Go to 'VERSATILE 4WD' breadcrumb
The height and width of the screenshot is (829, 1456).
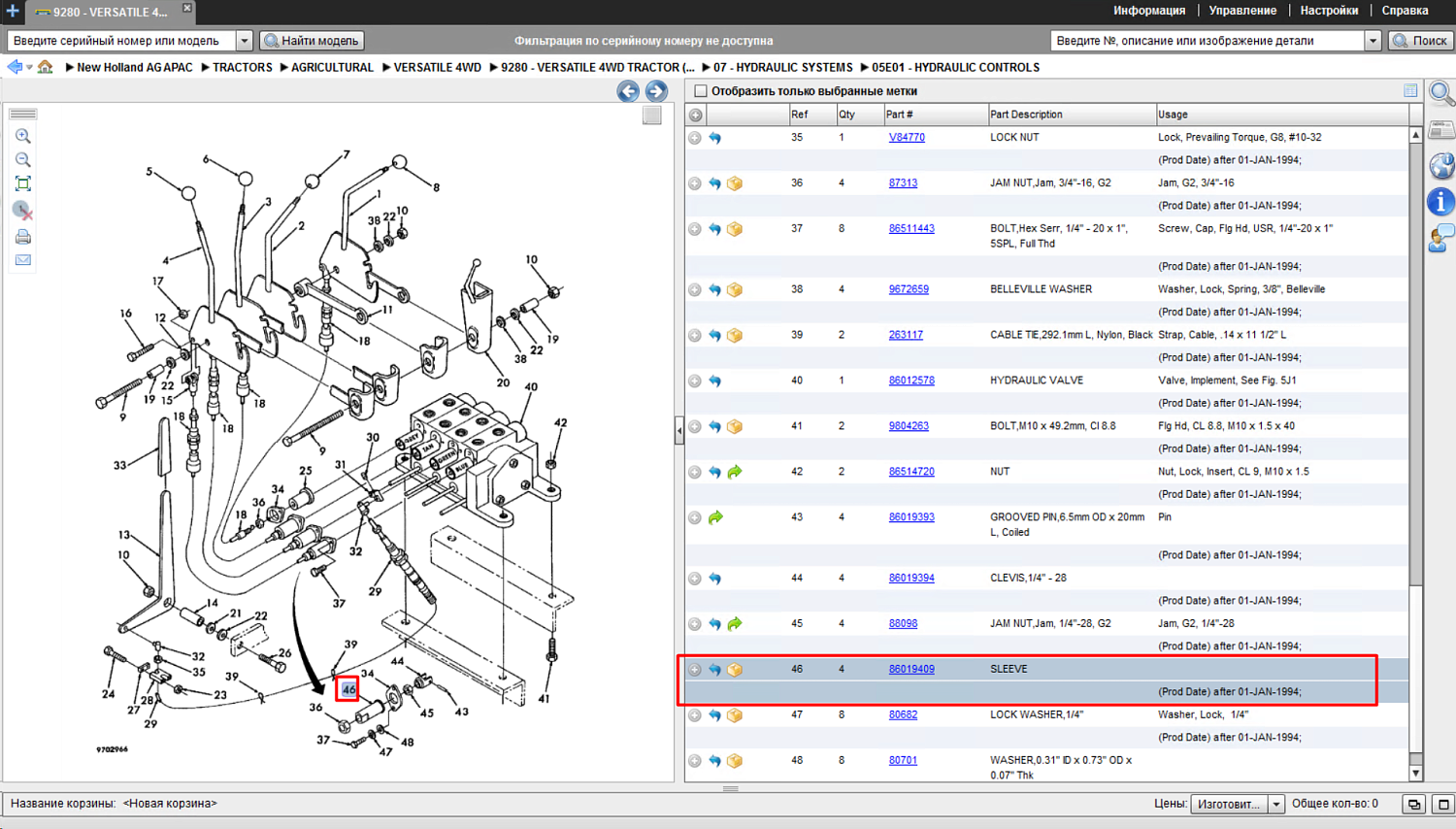click(437, 67)
